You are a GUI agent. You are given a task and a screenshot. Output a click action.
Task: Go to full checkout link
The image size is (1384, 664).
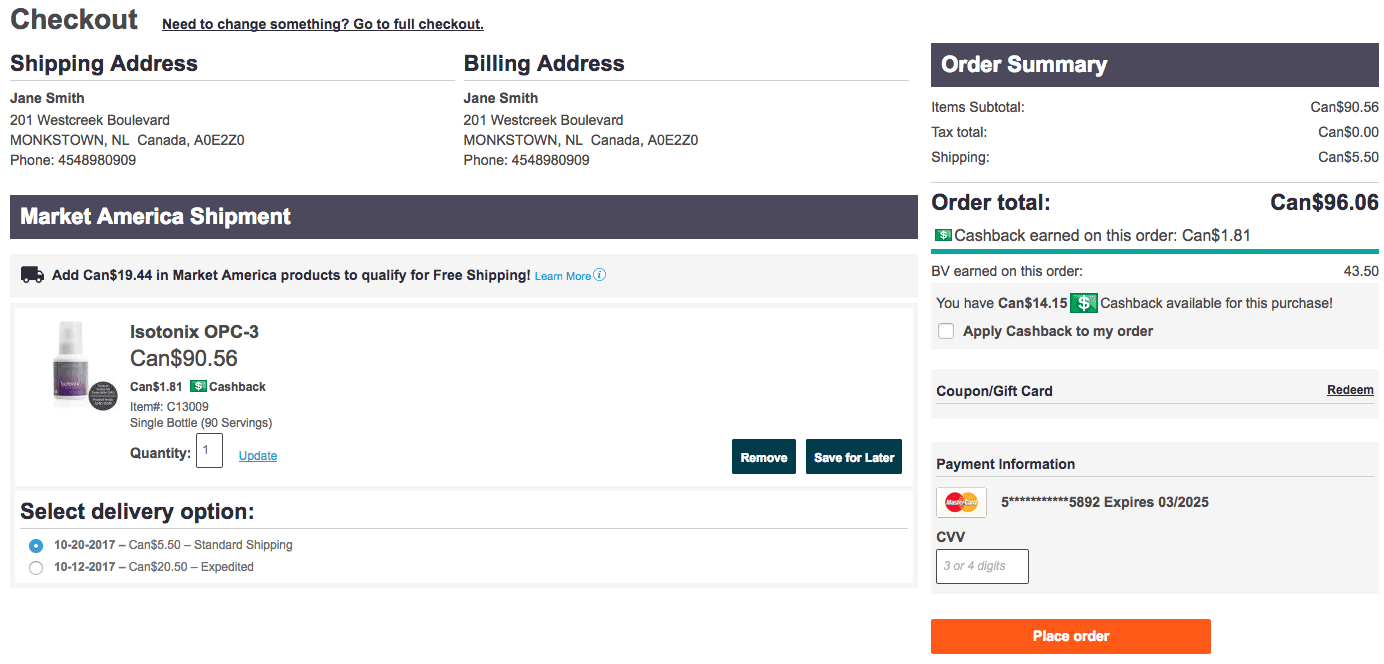point(322,24)
